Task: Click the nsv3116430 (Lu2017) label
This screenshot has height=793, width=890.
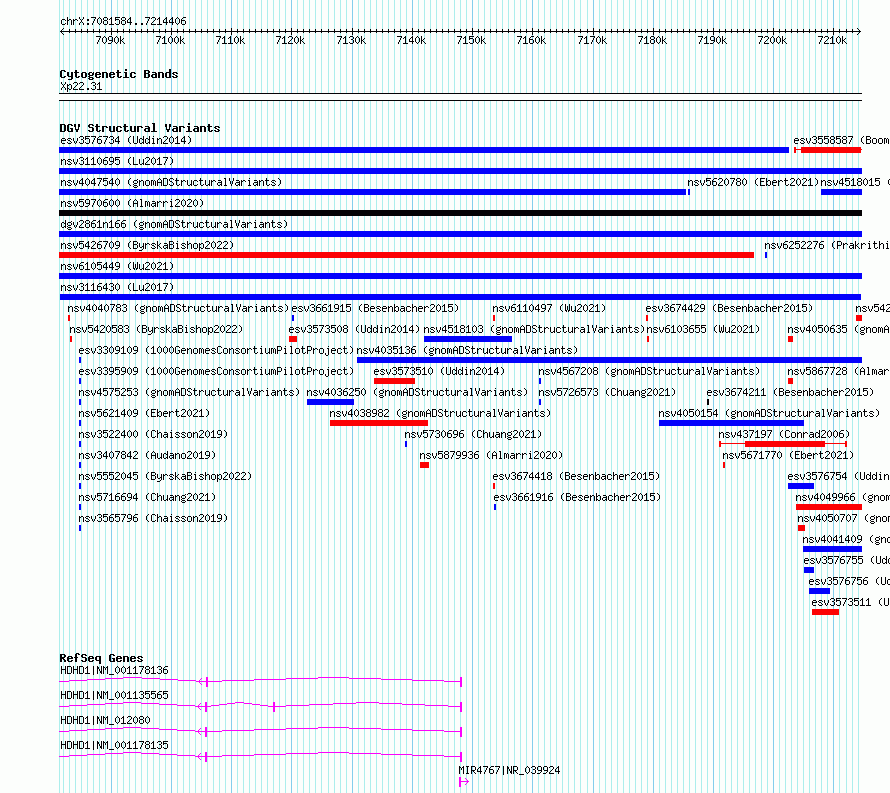Action: 117,287
